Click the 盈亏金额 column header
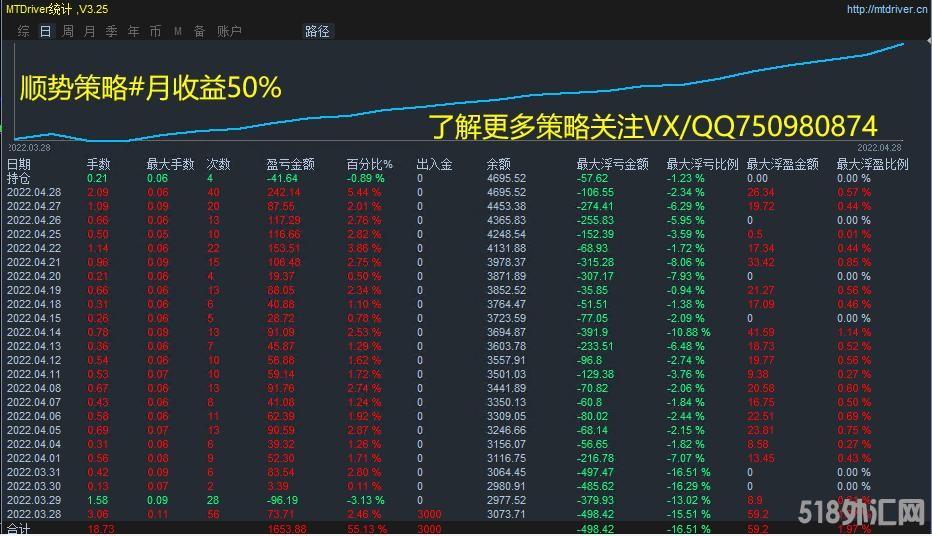 pos(291,165)
